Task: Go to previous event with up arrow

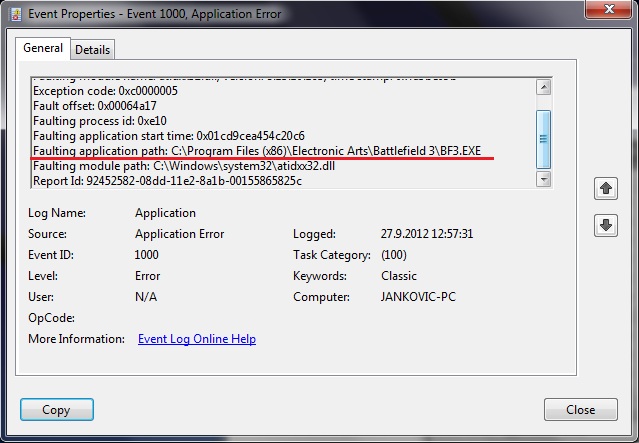Action: [x=606, y=188]
